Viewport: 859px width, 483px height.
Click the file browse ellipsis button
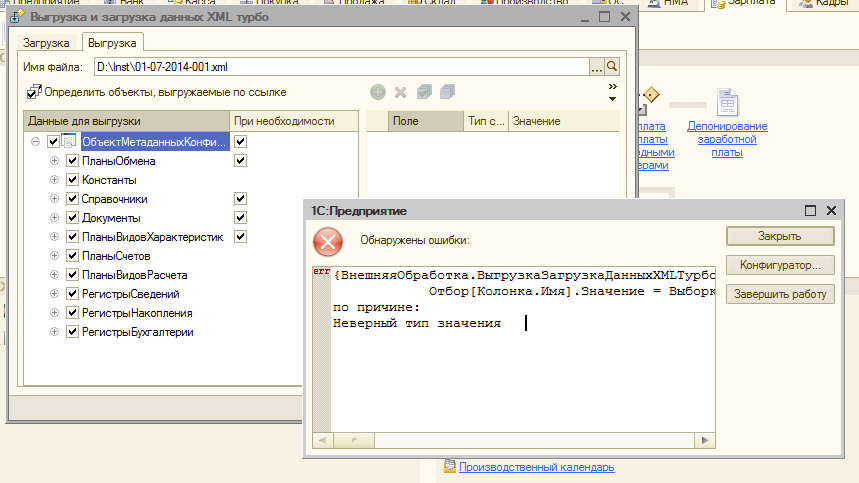tap(597, 67)
